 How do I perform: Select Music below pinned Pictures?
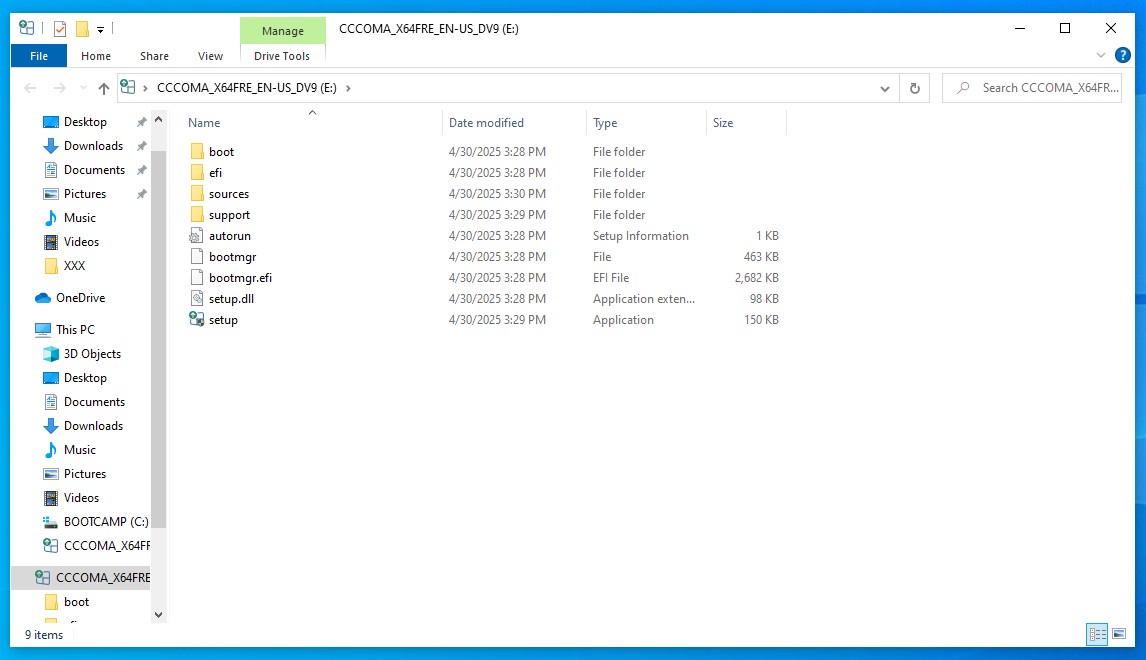point(80,218)
